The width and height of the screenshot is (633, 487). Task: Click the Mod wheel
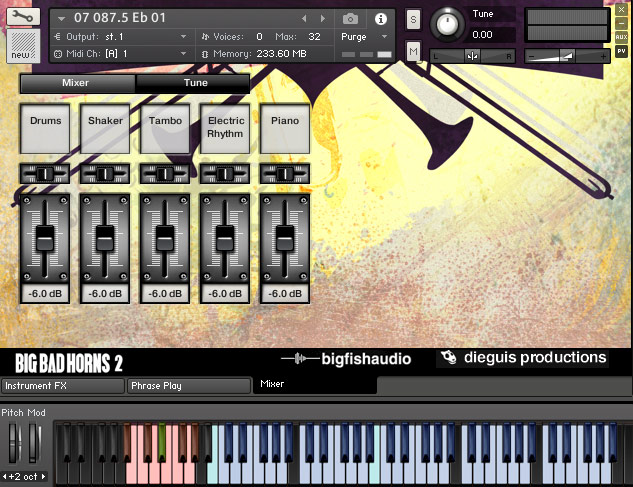pos(34,443)
